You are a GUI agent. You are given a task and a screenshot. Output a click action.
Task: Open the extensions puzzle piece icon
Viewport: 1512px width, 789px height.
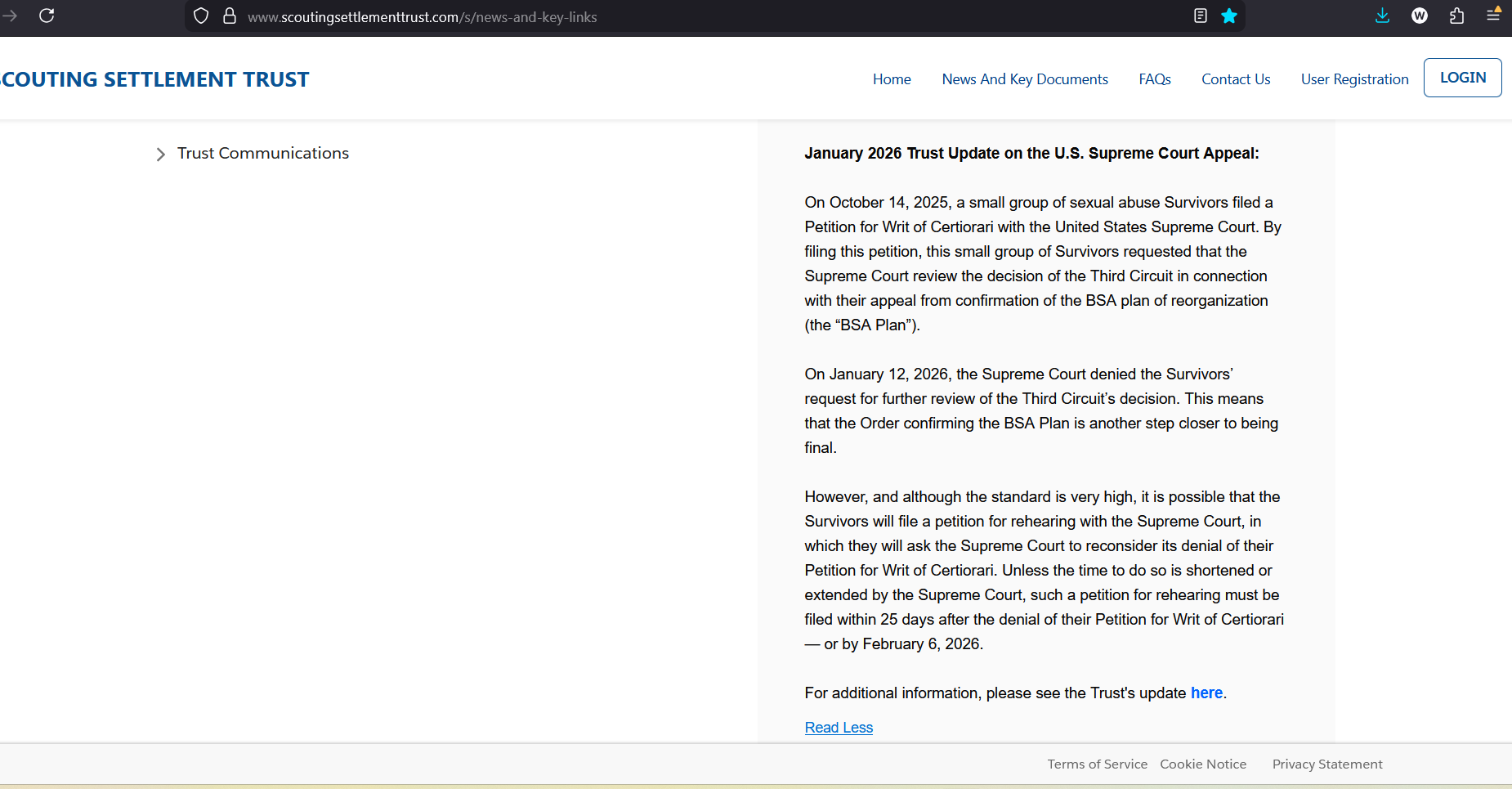tap(1456, 16)
